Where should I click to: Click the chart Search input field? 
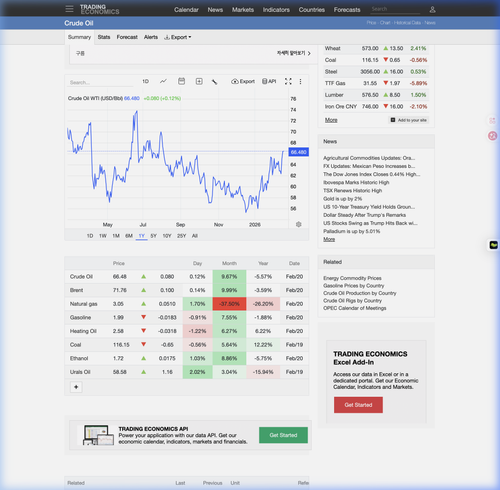pos(100,82)
